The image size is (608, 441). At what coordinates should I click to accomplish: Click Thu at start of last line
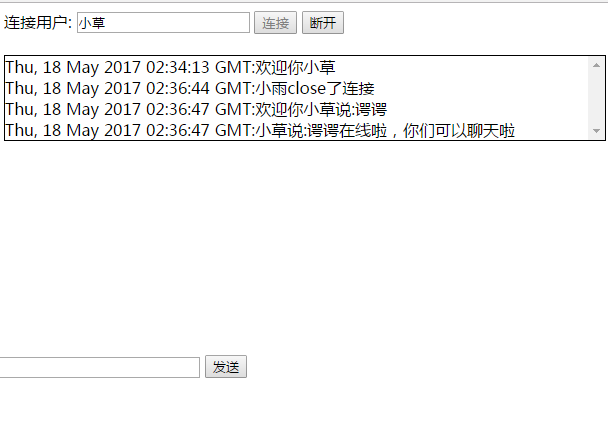pos(21,130)
